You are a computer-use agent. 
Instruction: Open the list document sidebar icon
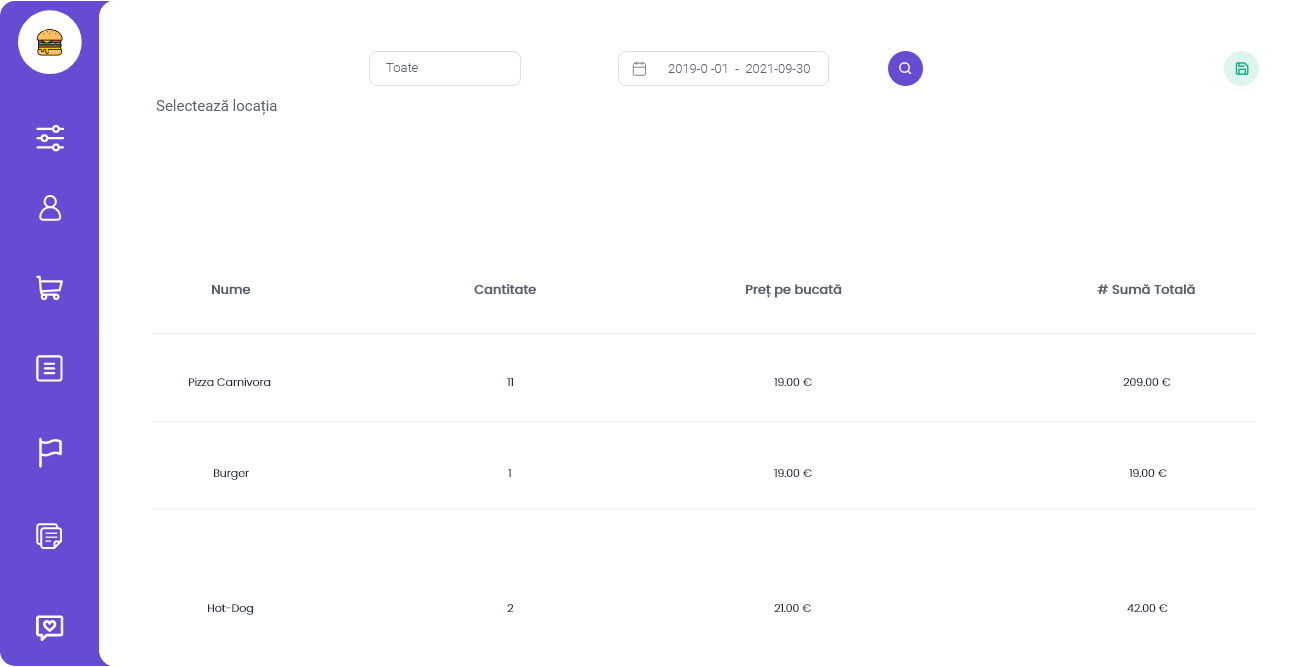[x=50, y=368]
